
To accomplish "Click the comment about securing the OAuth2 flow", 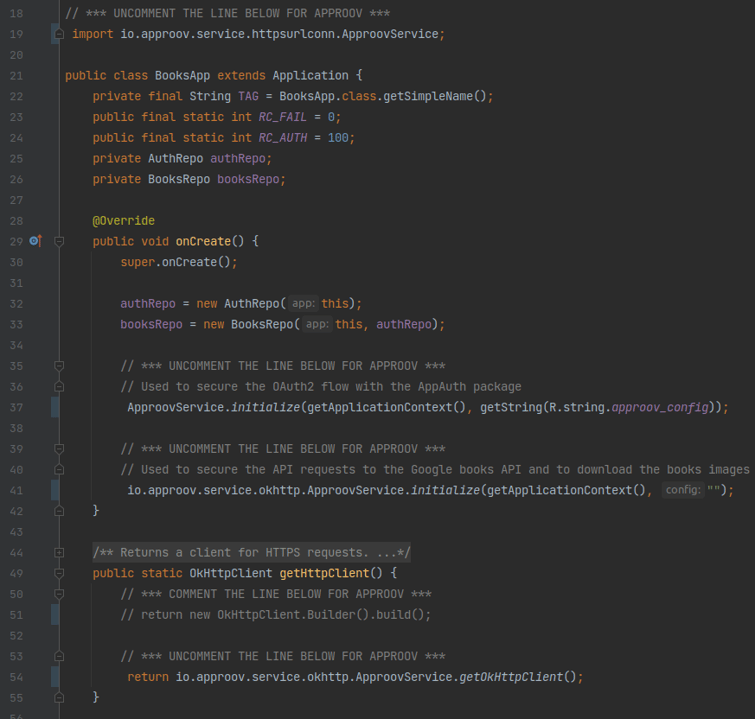I will 321,387.
